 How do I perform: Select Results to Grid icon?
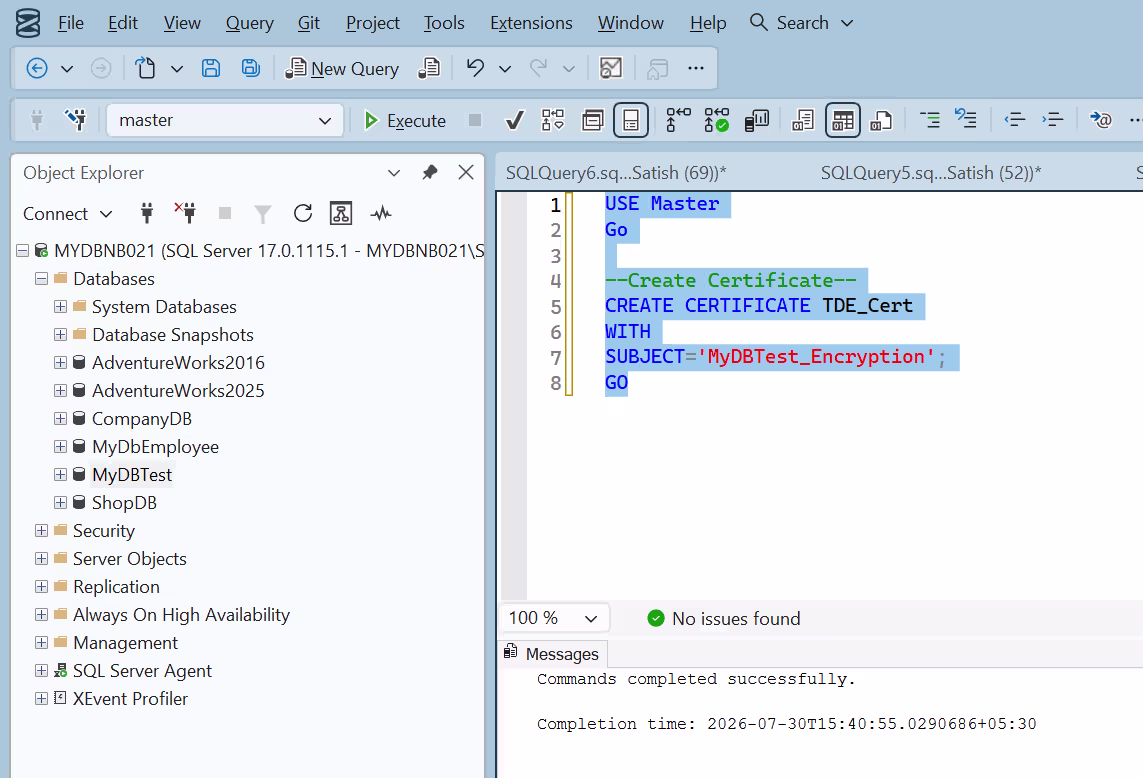(843, 120)
